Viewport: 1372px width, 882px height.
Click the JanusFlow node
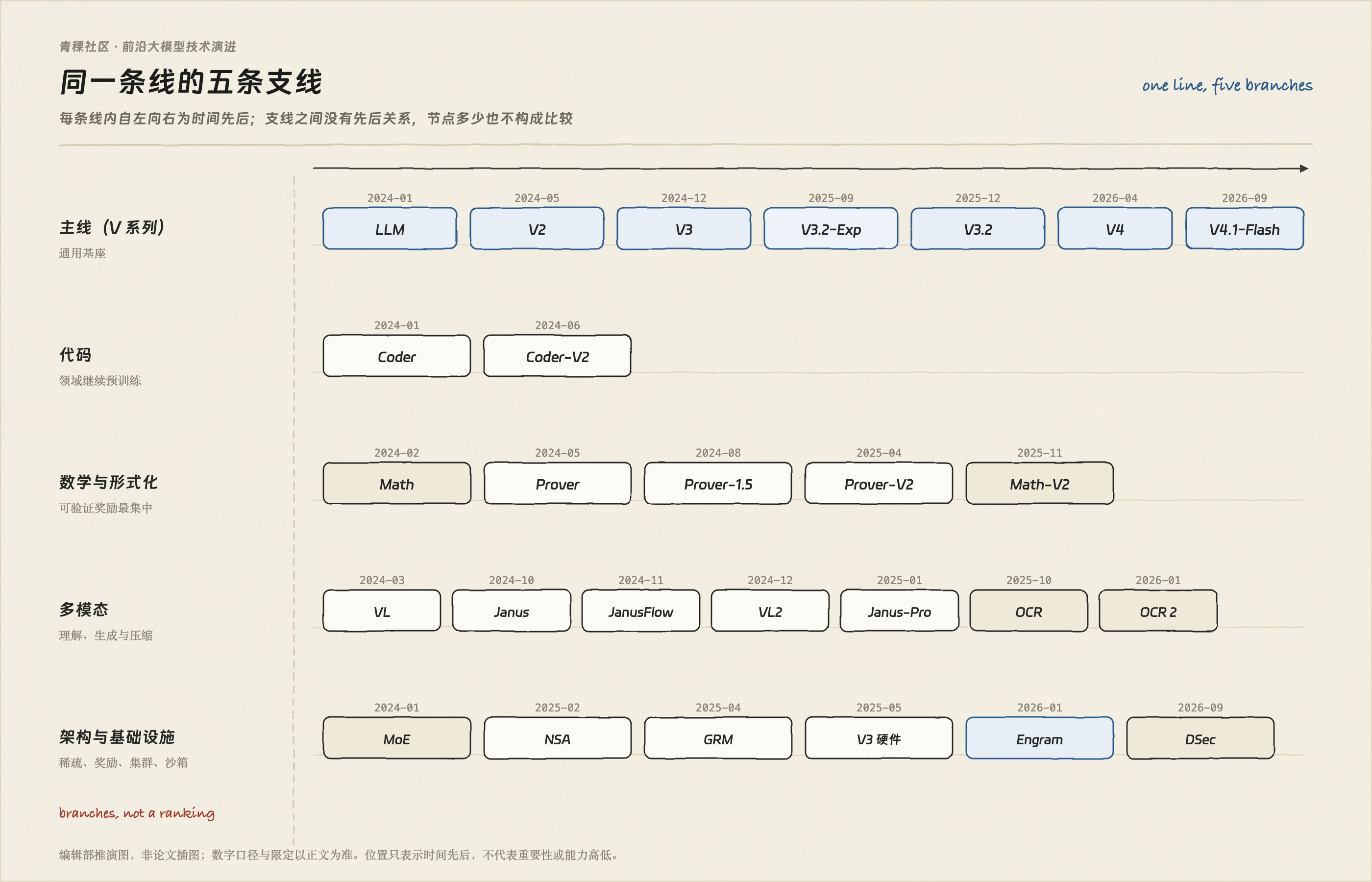(x=641, y=611)
